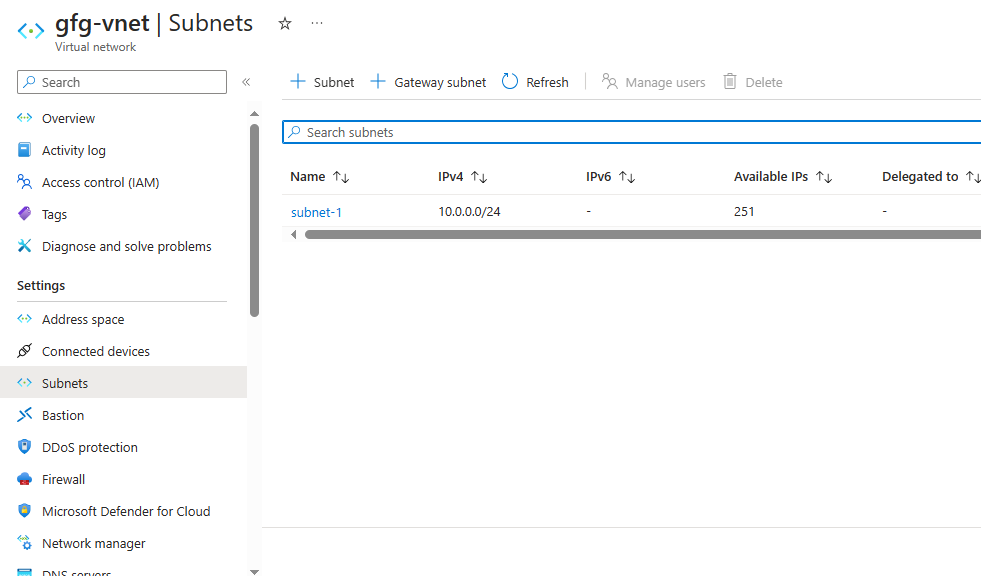Image resolution: width=981 pixels, height=576 pixels.
Task: Add a Gateway subnet
Action: (x=428, y=82)
